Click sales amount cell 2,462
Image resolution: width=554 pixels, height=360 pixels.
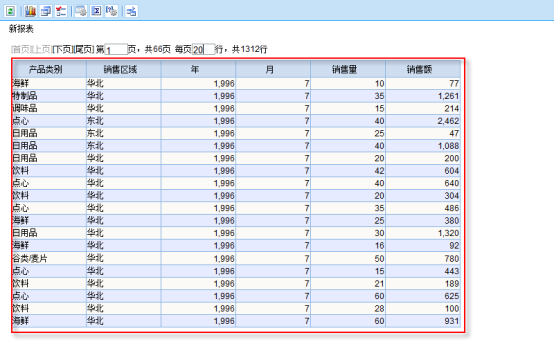click(423, 121)
